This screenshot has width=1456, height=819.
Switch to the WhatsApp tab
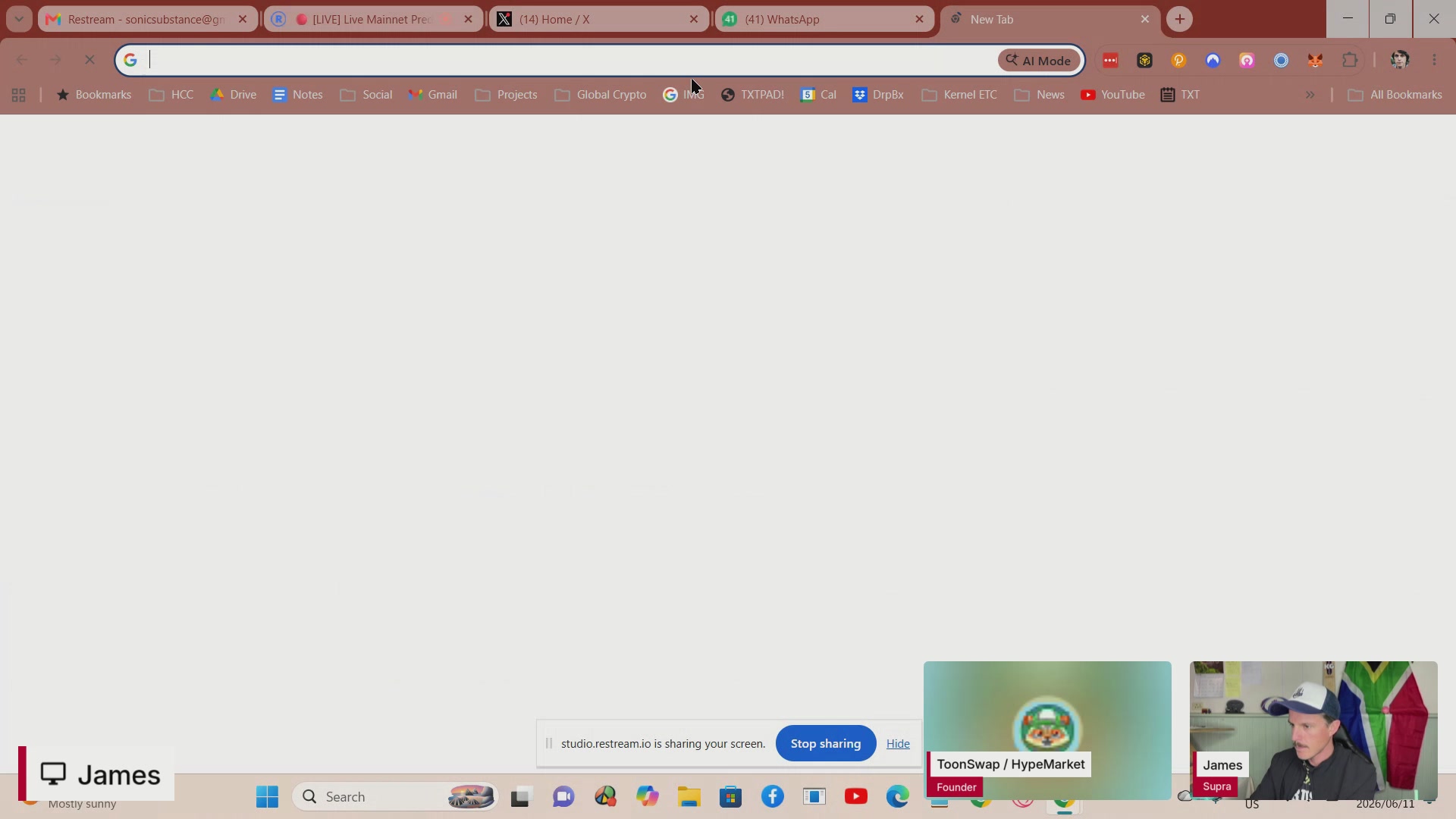tap(824, 19)
